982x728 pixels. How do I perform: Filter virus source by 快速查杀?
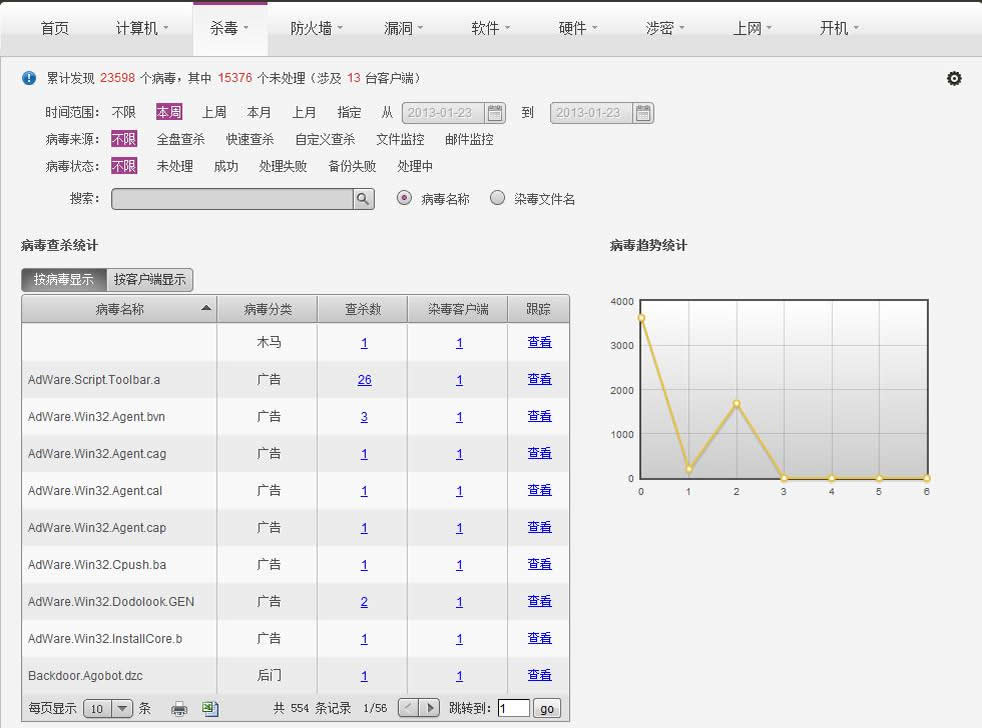click(250, 139)
